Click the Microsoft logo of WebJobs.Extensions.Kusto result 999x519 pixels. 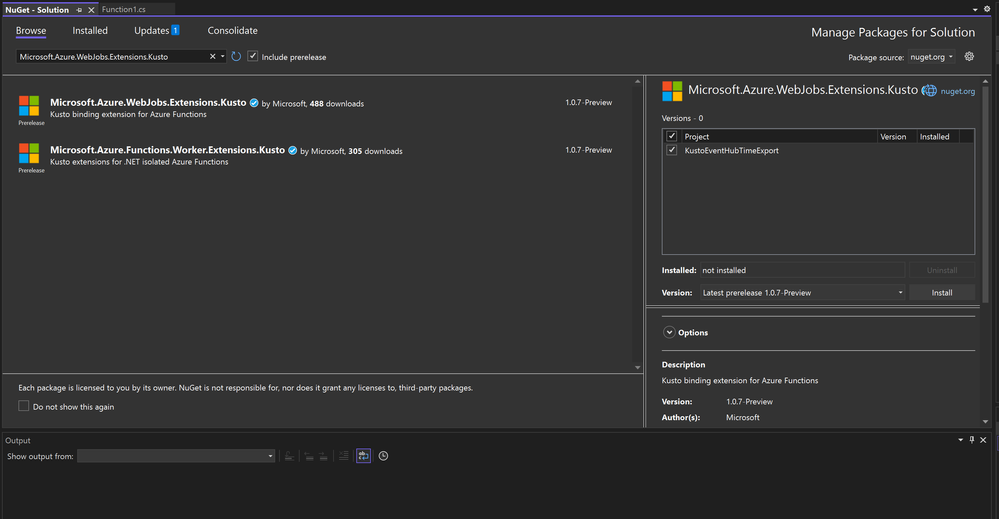click(x=29, y=106)
